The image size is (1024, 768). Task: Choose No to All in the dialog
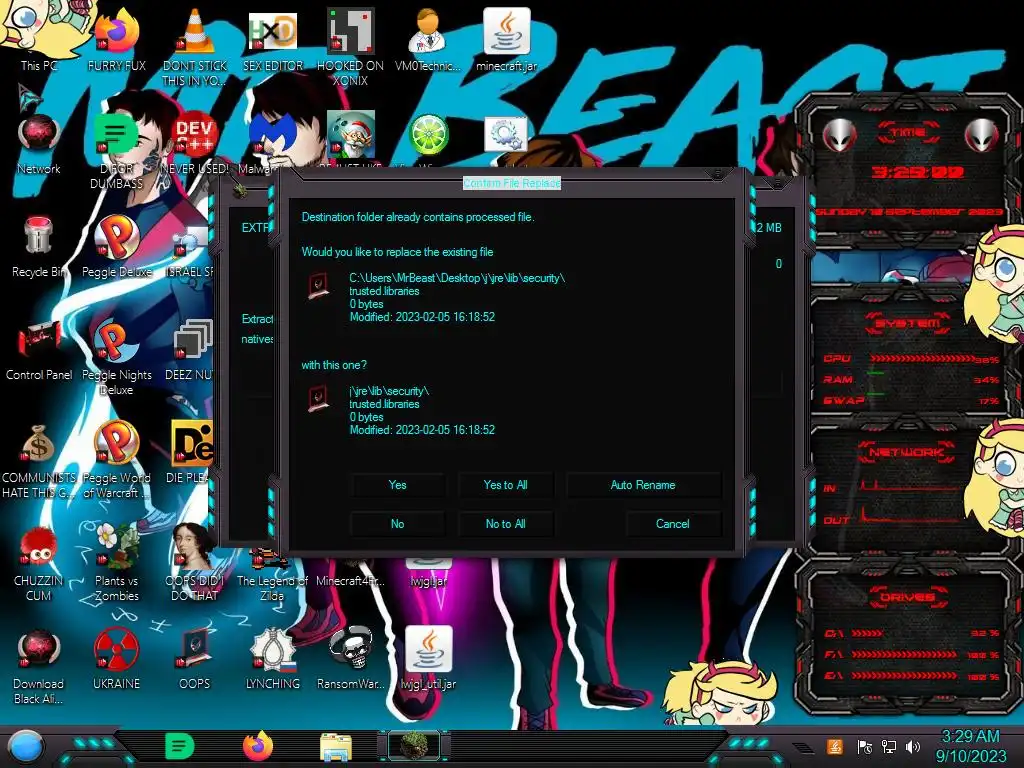505,524
